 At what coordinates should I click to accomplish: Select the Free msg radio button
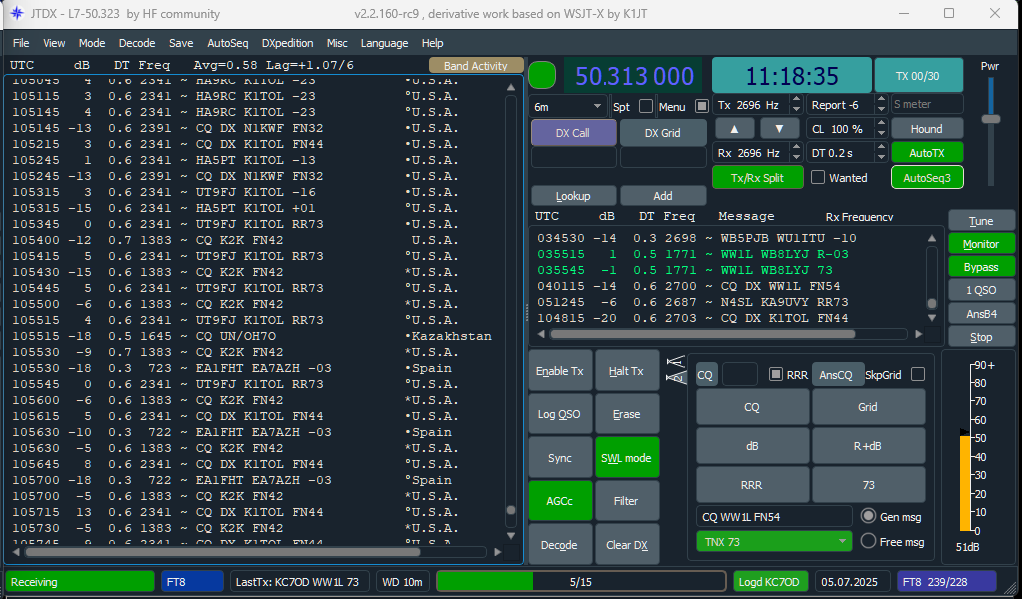(868, 541)
